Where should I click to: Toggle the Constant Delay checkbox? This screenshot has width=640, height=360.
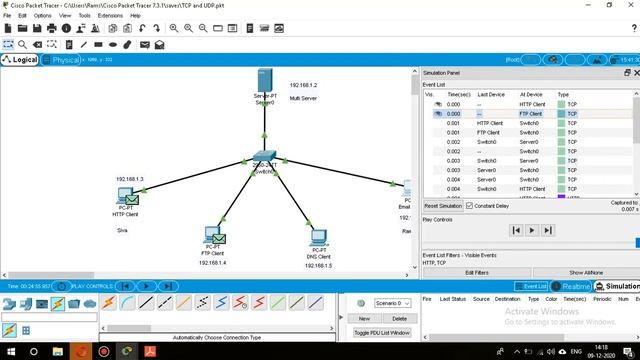point(469,206)
